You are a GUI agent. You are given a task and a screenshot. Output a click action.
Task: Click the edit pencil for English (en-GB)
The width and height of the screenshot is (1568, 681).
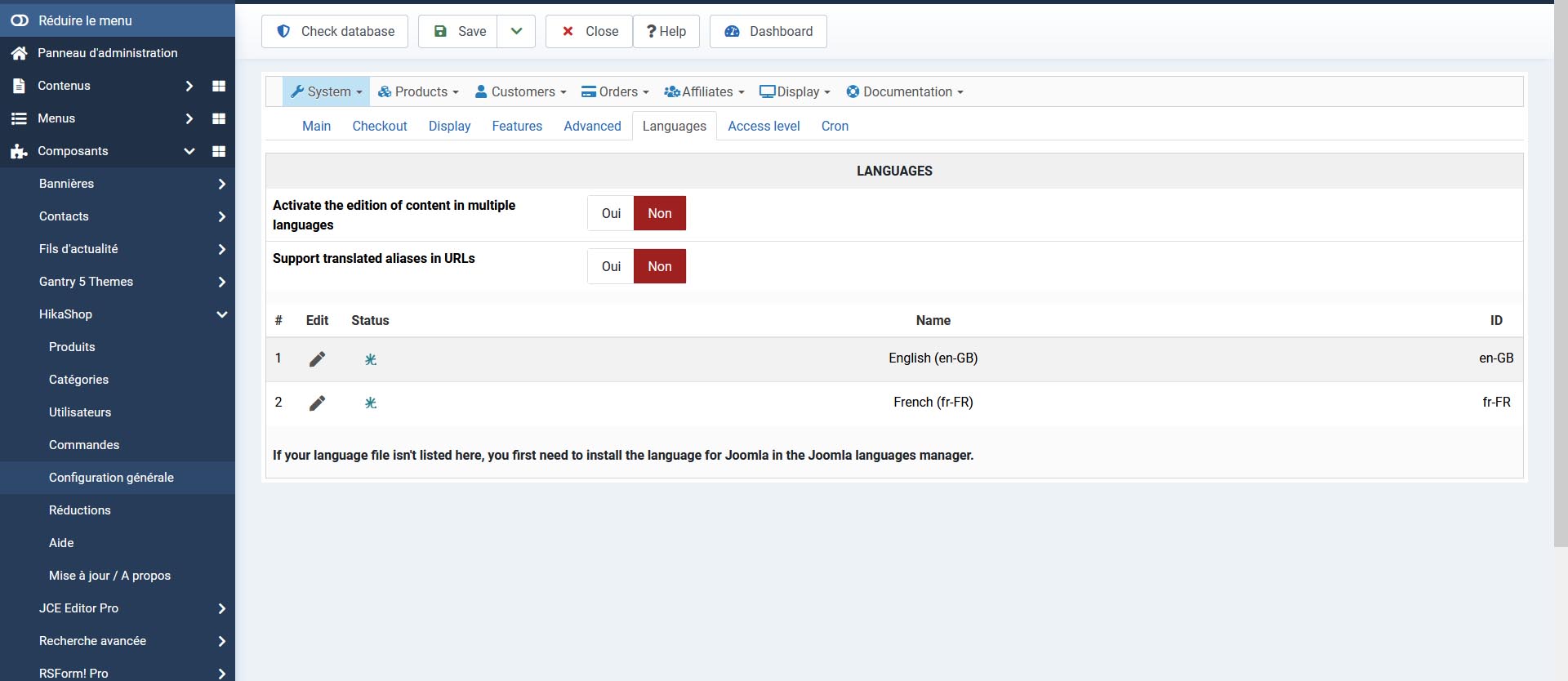[x=317, y=359]
